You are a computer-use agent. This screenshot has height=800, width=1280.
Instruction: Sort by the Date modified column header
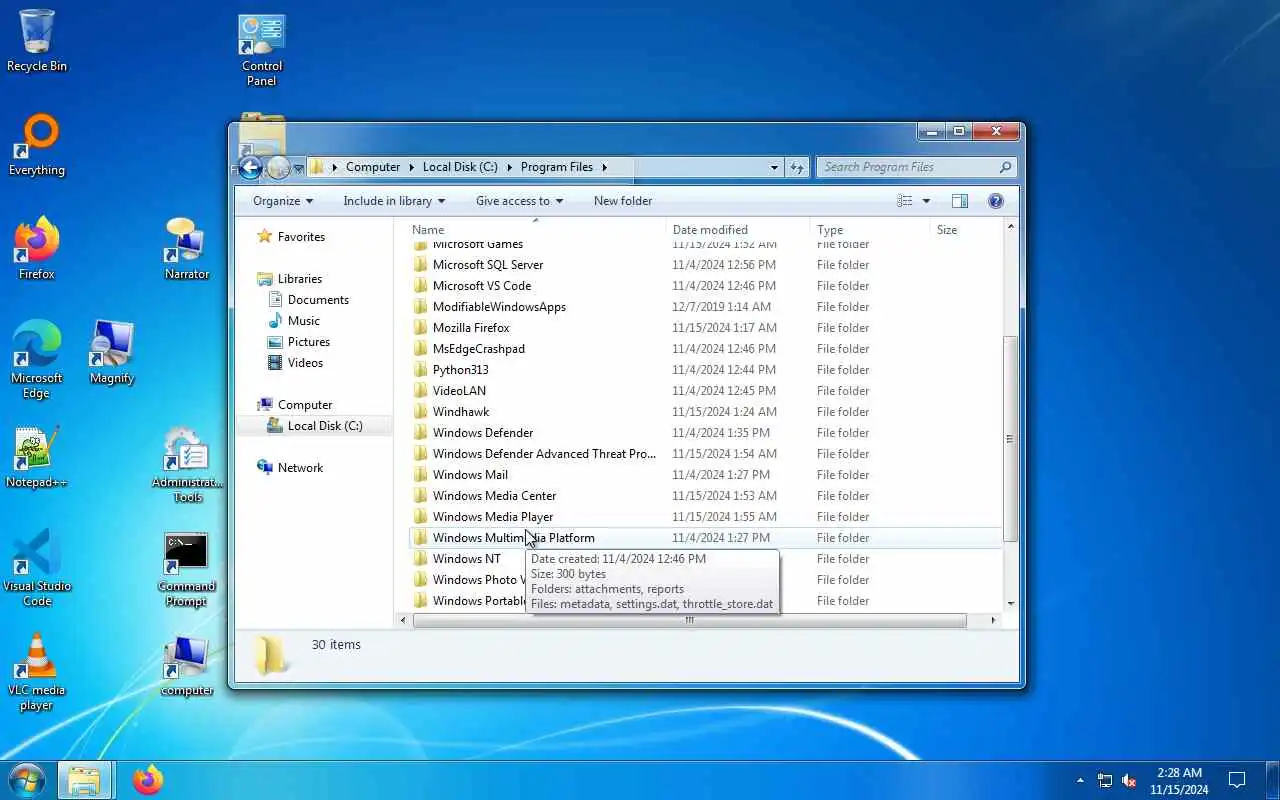coord(737,230)
